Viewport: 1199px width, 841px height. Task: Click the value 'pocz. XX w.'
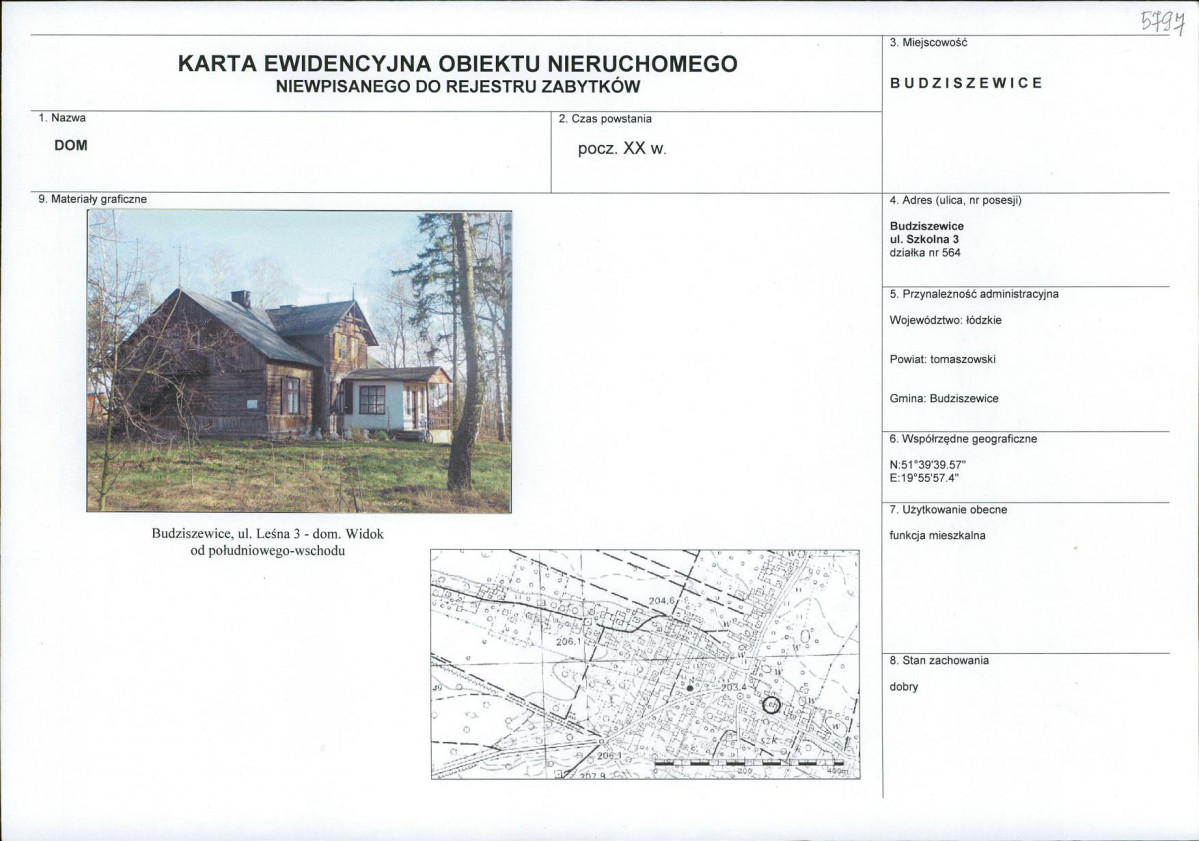[x=622, y=149]
